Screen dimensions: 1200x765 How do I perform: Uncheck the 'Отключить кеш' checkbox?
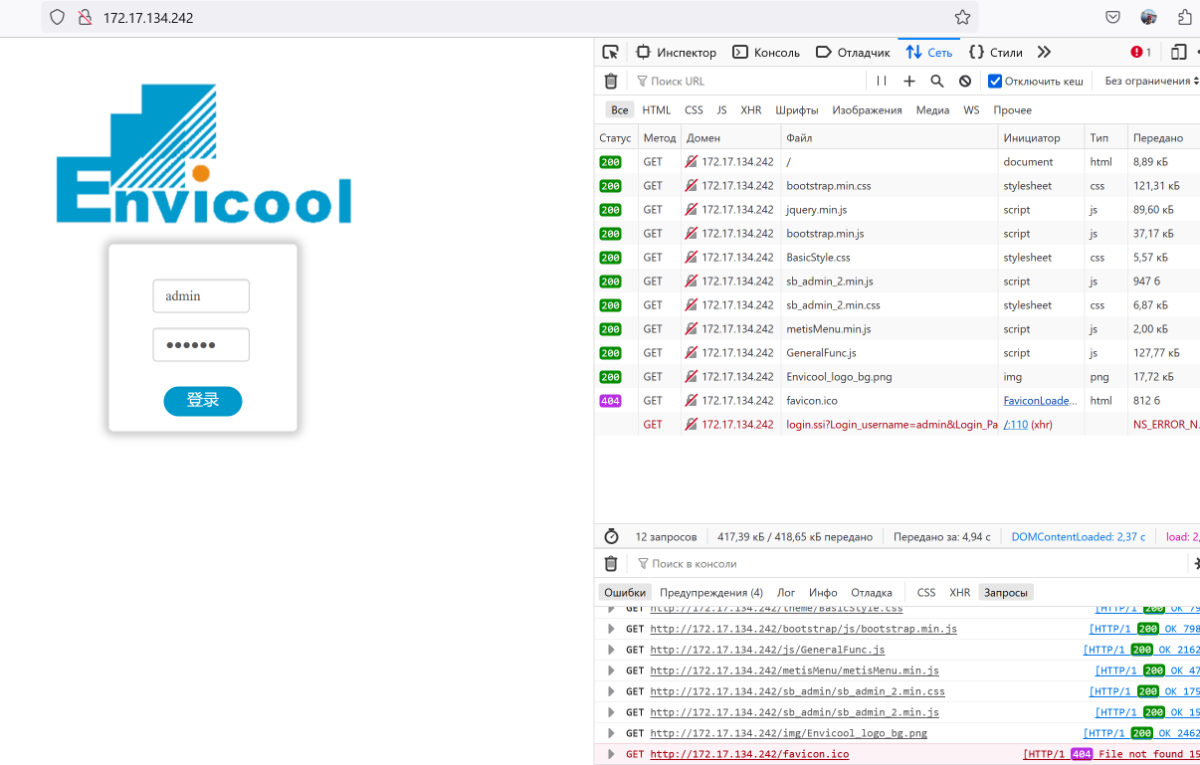[995, 81]
